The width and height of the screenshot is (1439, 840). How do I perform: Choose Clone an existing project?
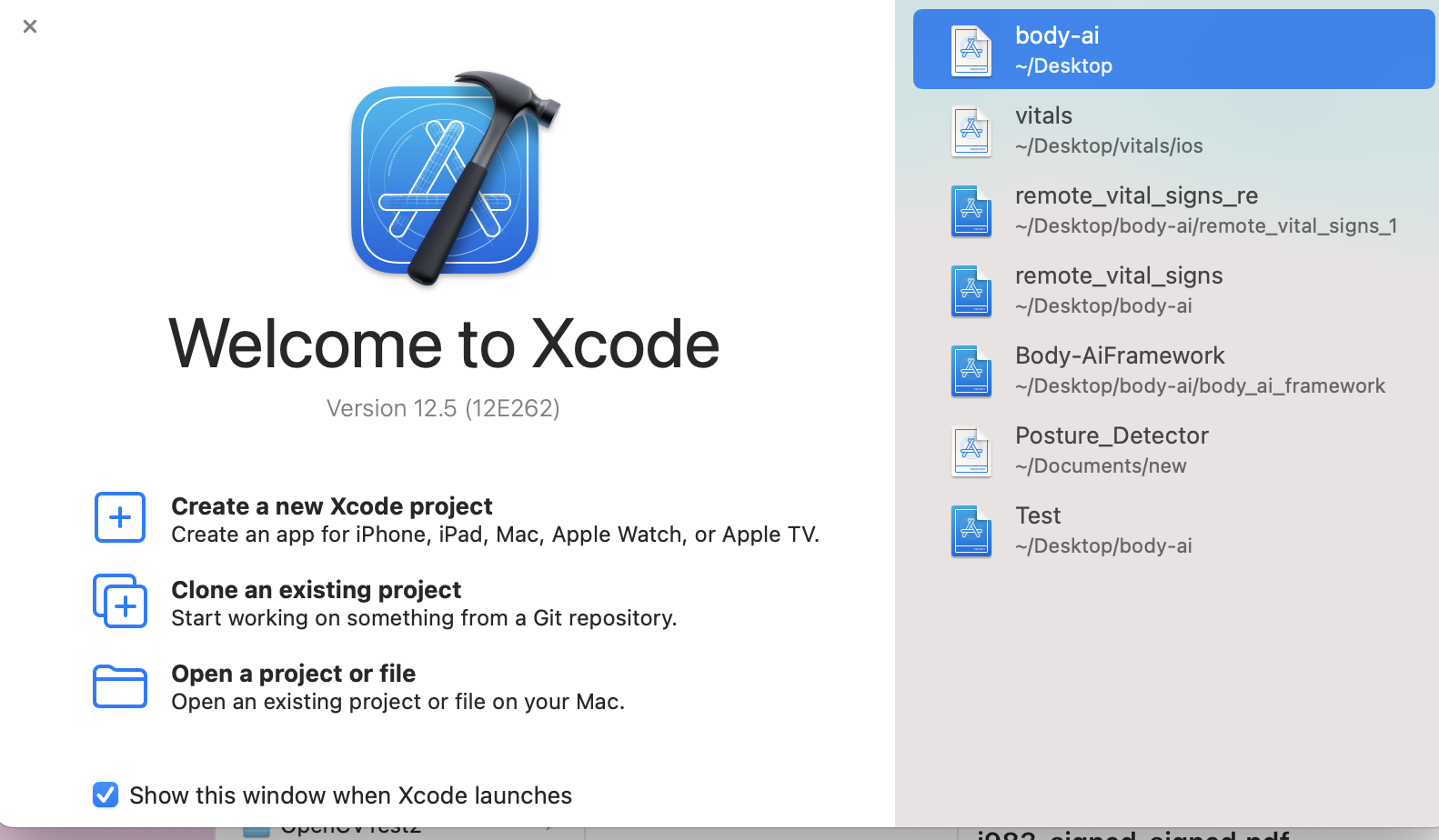(386, 602)
